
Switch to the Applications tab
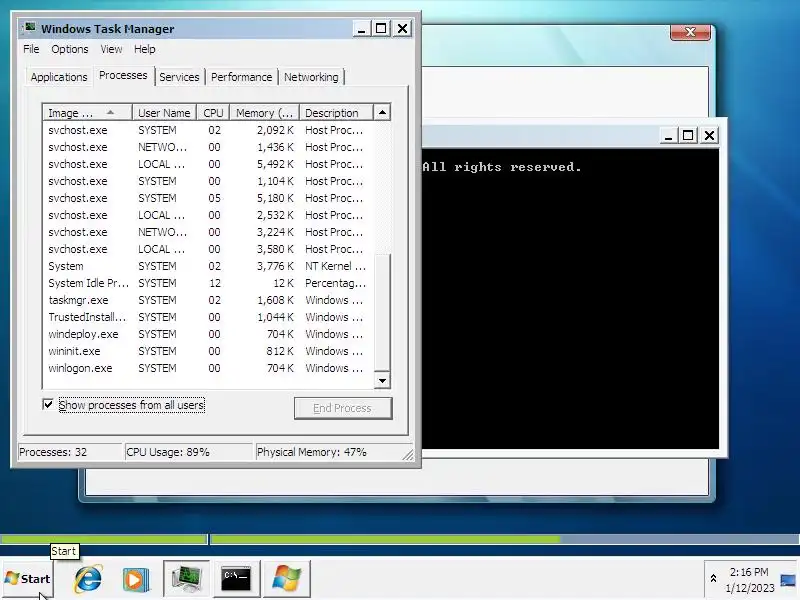tap(59, 77)
